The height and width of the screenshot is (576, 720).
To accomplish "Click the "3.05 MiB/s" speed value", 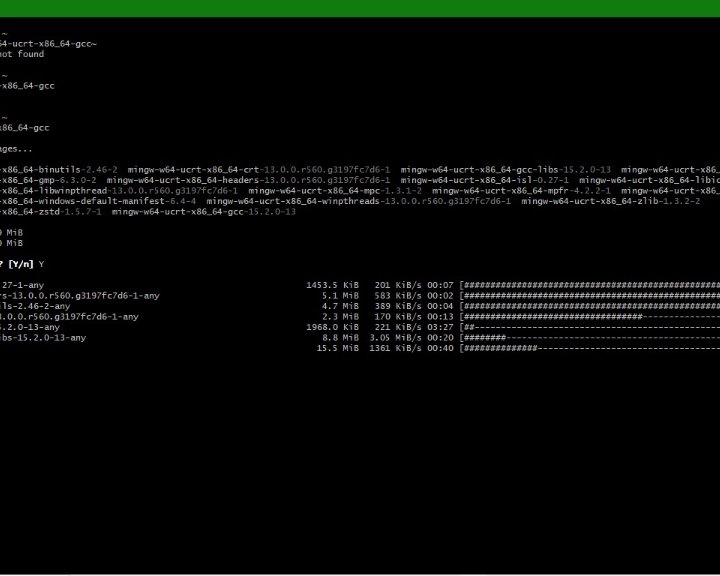I will coord(395,338).
